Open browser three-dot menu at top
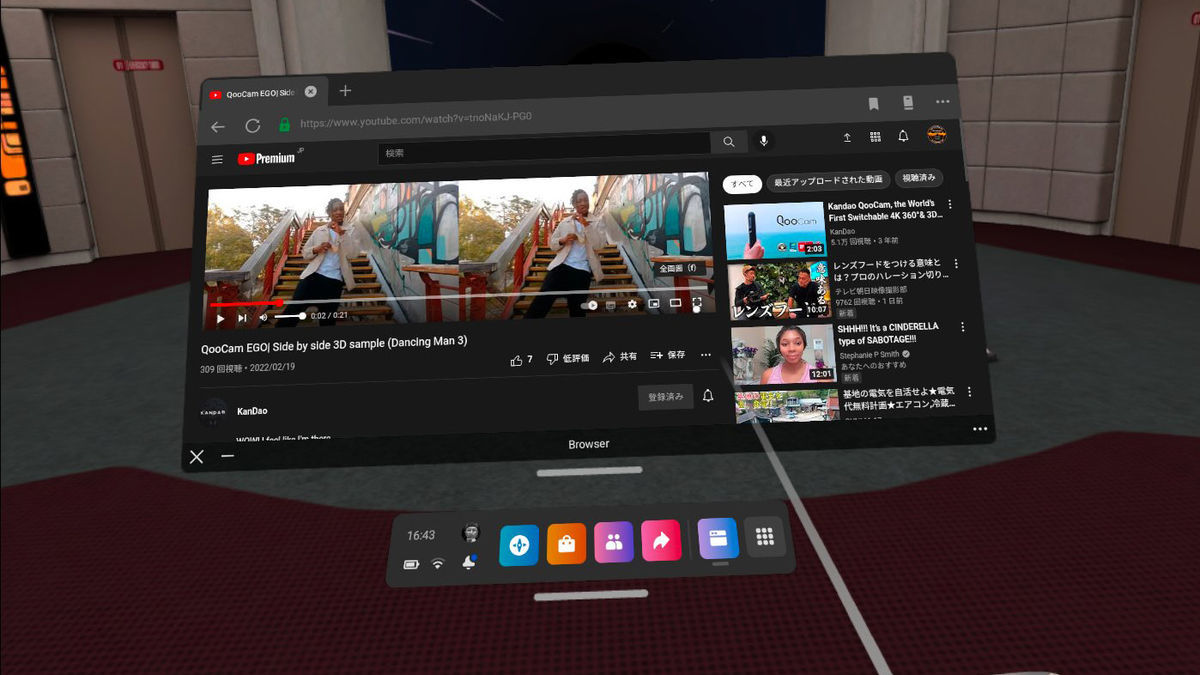This screenshot has width=1200, height=675. pyautogui.click(x=943, y=102)
